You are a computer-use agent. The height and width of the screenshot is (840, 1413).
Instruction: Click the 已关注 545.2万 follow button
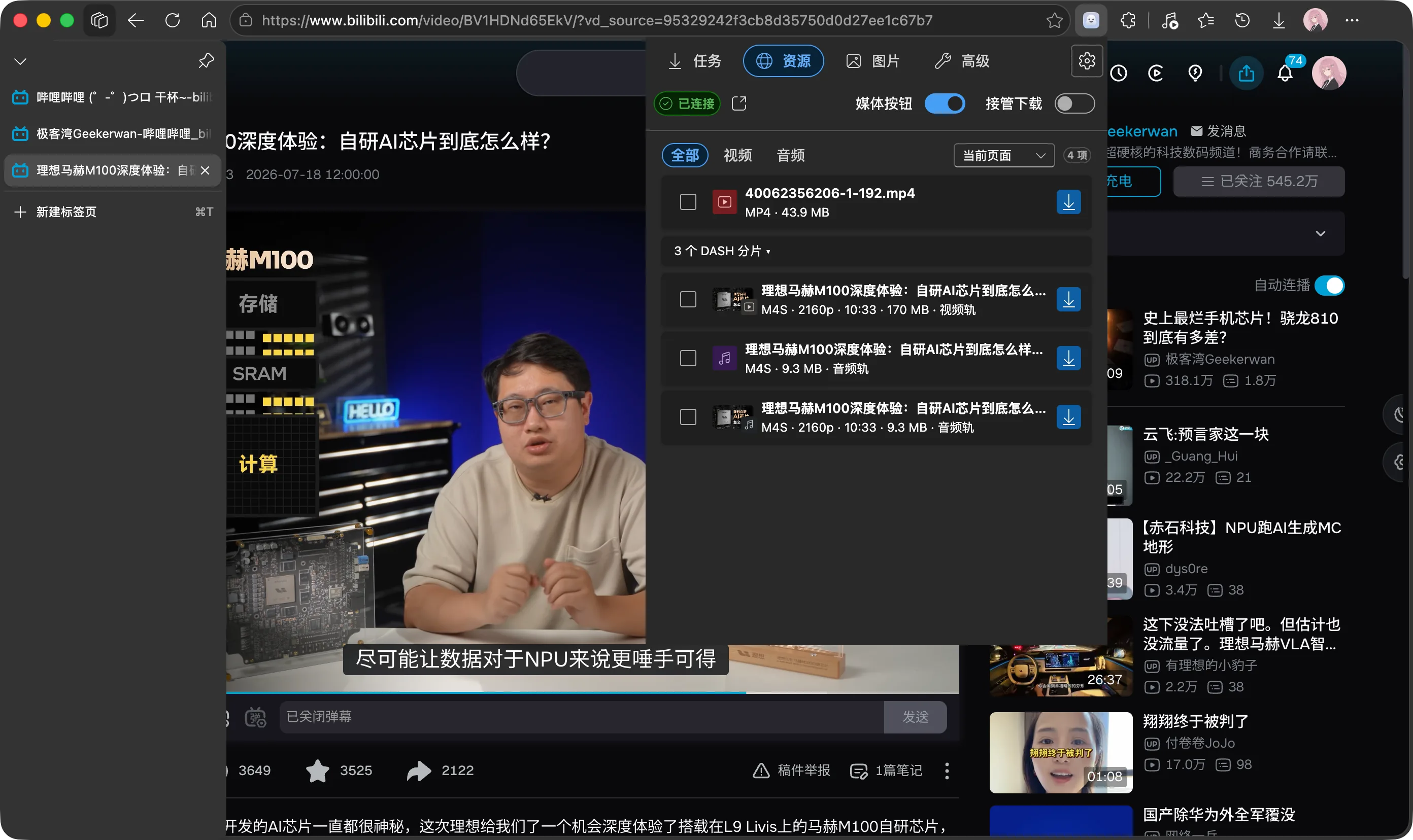click(1258, 182)
